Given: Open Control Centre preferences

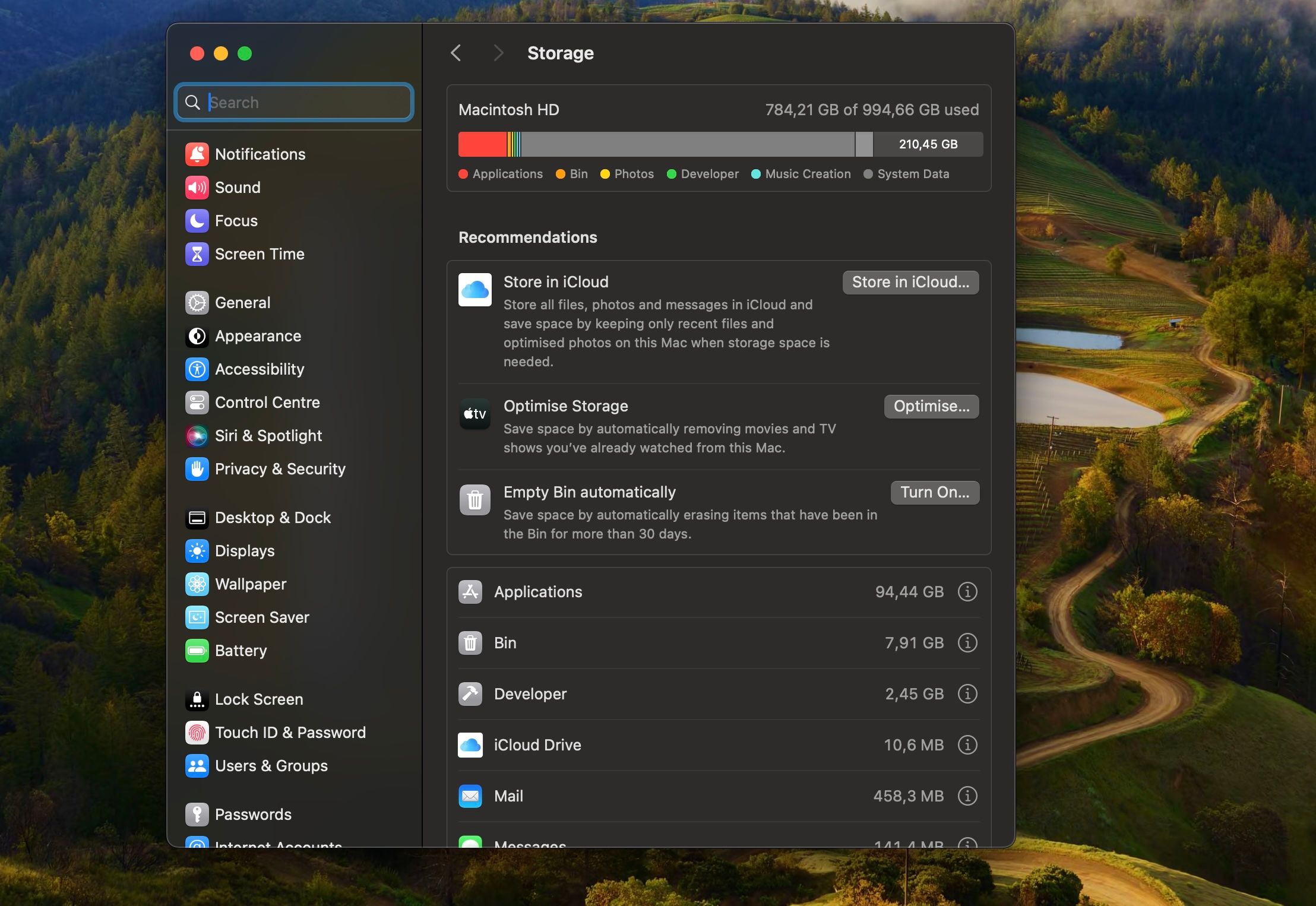Looking at the screenshot, I should (267, 403).
